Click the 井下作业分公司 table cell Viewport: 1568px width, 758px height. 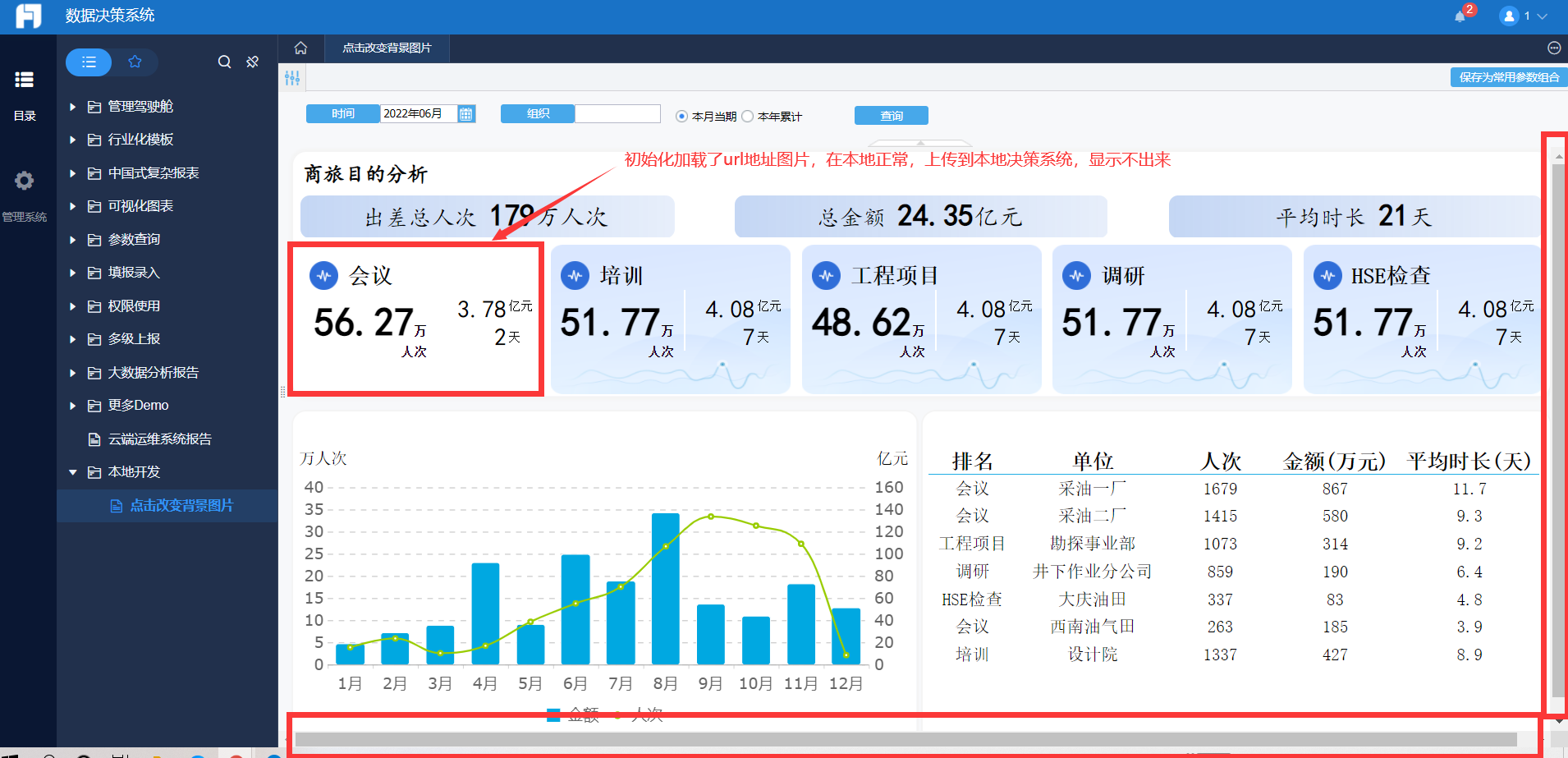(1093, 572)
